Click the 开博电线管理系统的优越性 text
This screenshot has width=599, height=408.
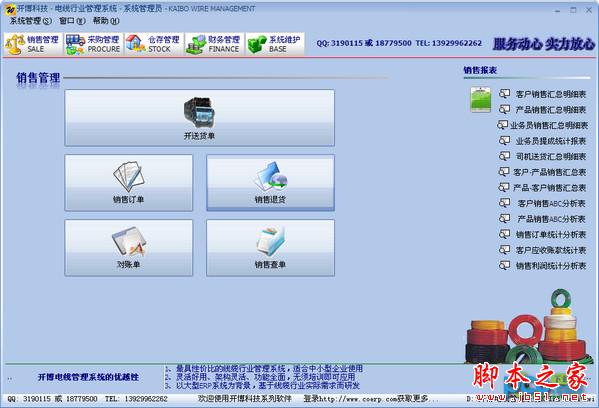tap(88, 377)
